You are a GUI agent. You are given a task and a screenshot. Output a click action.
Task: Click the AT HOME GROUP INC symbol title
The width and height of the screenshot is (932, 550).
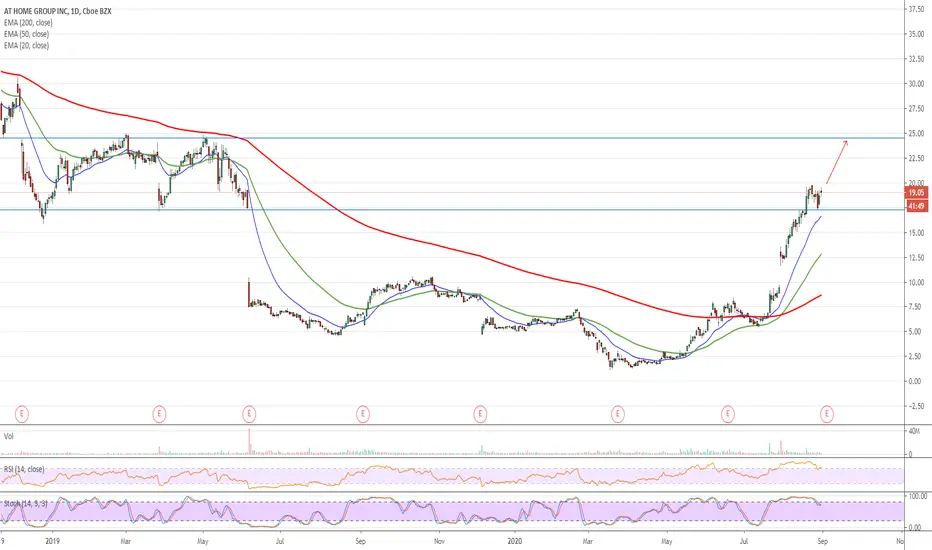(58, 11)
